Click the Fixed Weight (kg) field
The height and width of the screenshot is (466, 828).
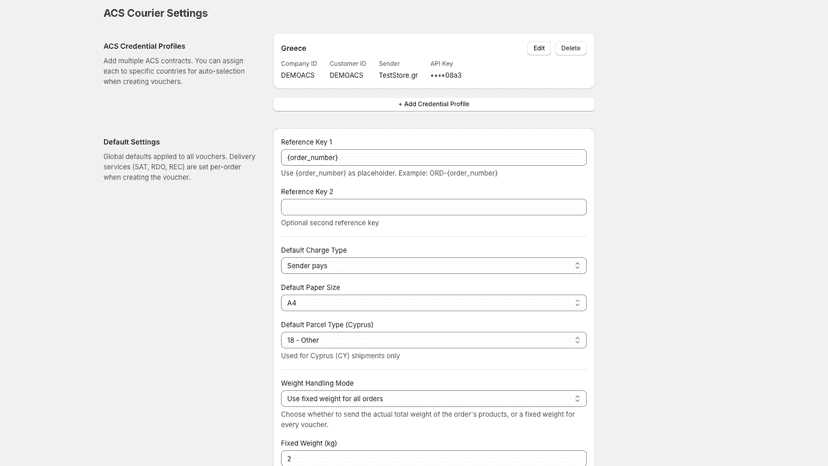tap(434, 458)
